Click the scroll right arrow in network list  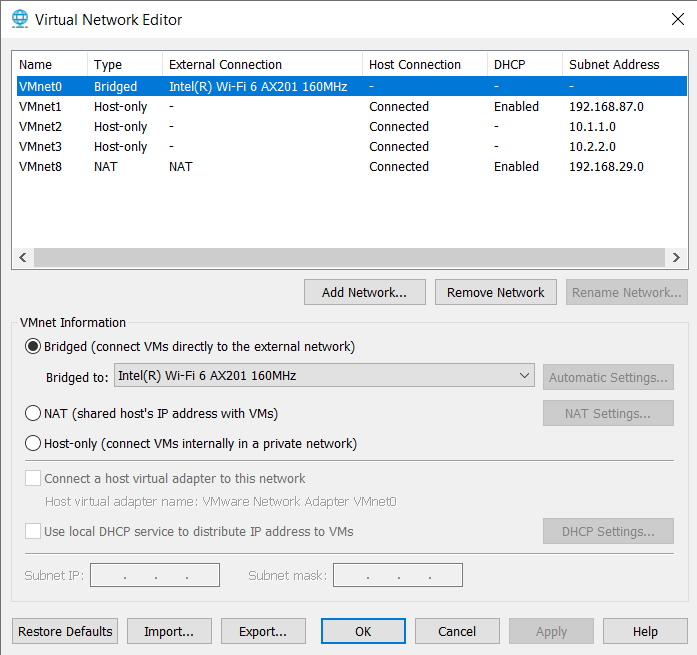(676, 257)
